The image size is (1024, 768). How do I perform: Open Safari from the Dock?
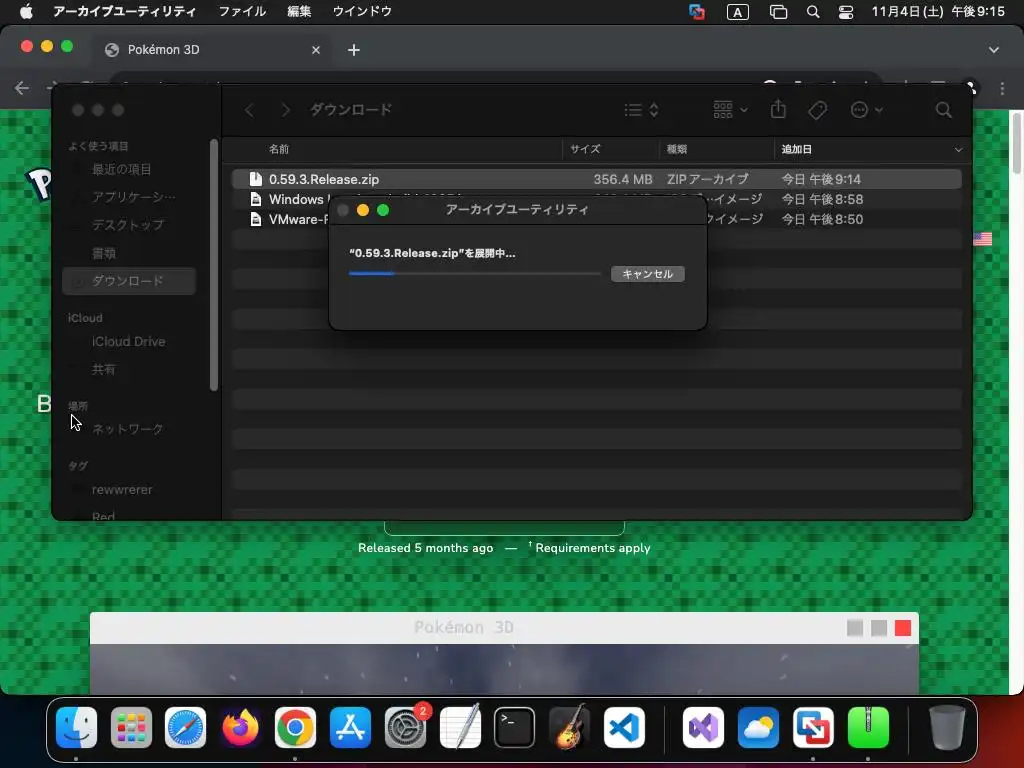pos(185,727)
